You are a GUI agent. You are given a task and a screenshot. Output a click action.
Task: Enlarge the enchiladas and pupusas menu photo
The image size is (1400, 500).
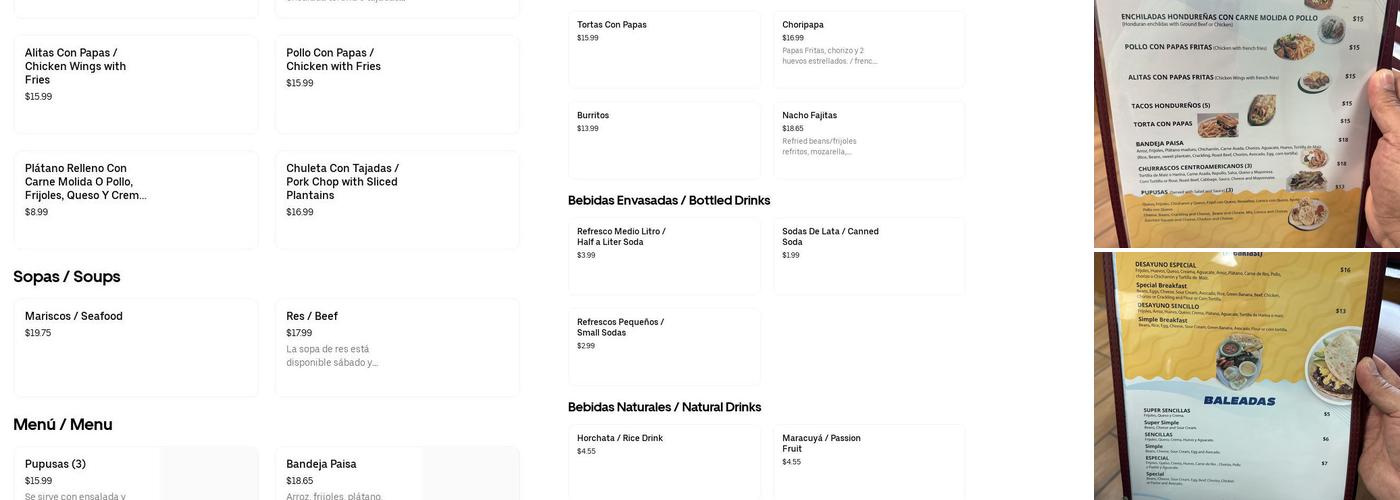[x=1246, y=123]
